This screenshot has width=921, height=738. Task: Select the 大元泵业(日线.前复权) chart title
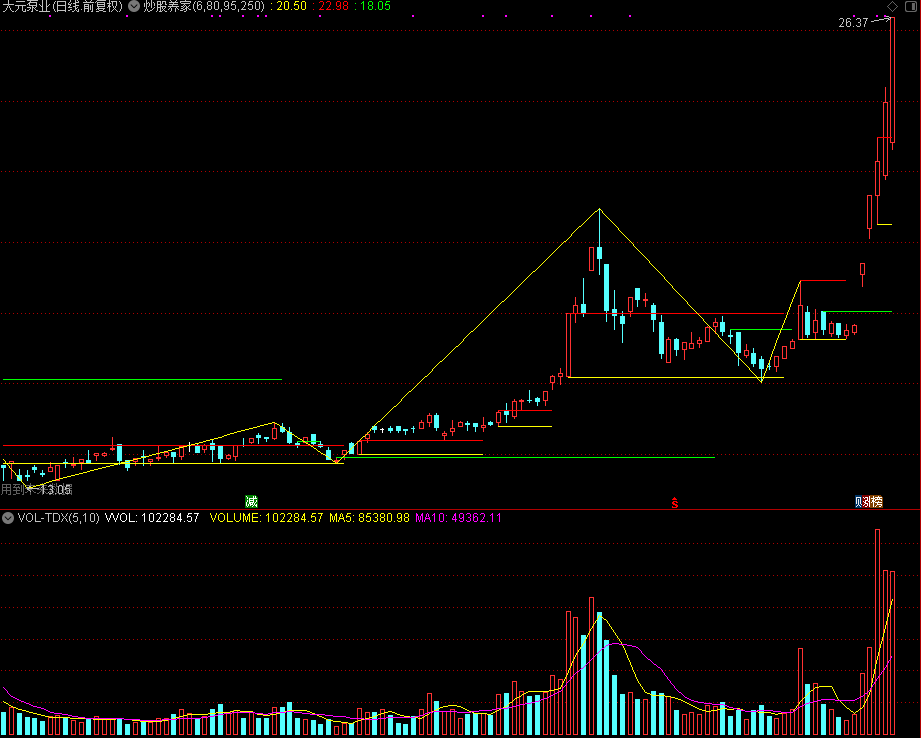coord(62,6)
